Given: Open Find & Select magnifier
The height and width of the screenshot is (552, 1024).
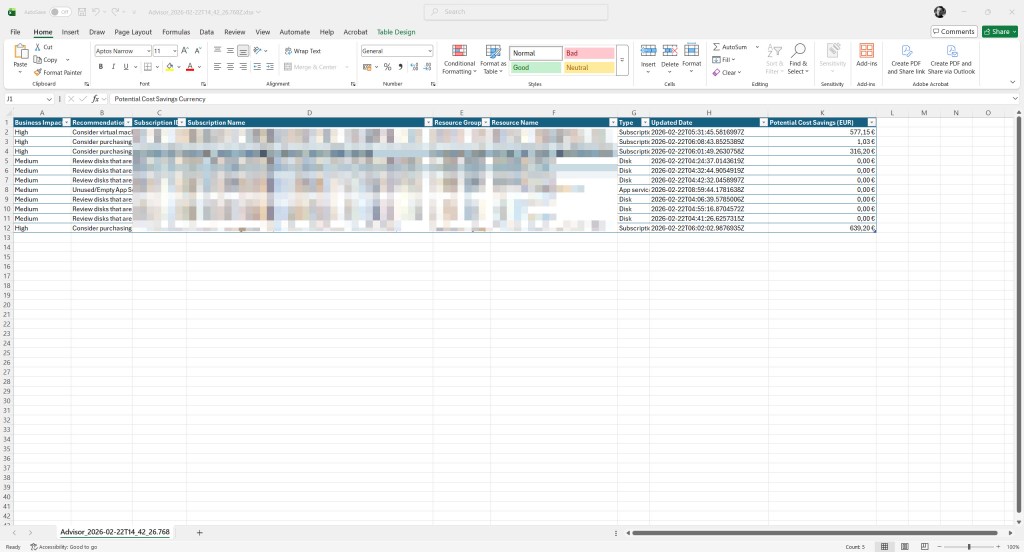Looking at the screenshot, I should click(797, 59).
